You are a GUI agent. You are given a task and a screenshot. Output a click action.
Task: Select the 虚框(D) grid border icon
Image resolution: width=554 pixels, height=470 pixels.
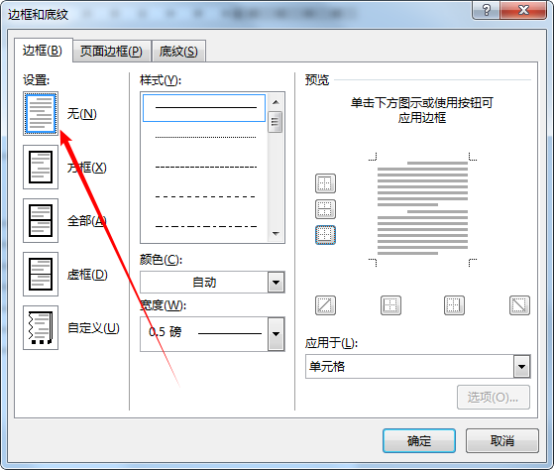41,274
